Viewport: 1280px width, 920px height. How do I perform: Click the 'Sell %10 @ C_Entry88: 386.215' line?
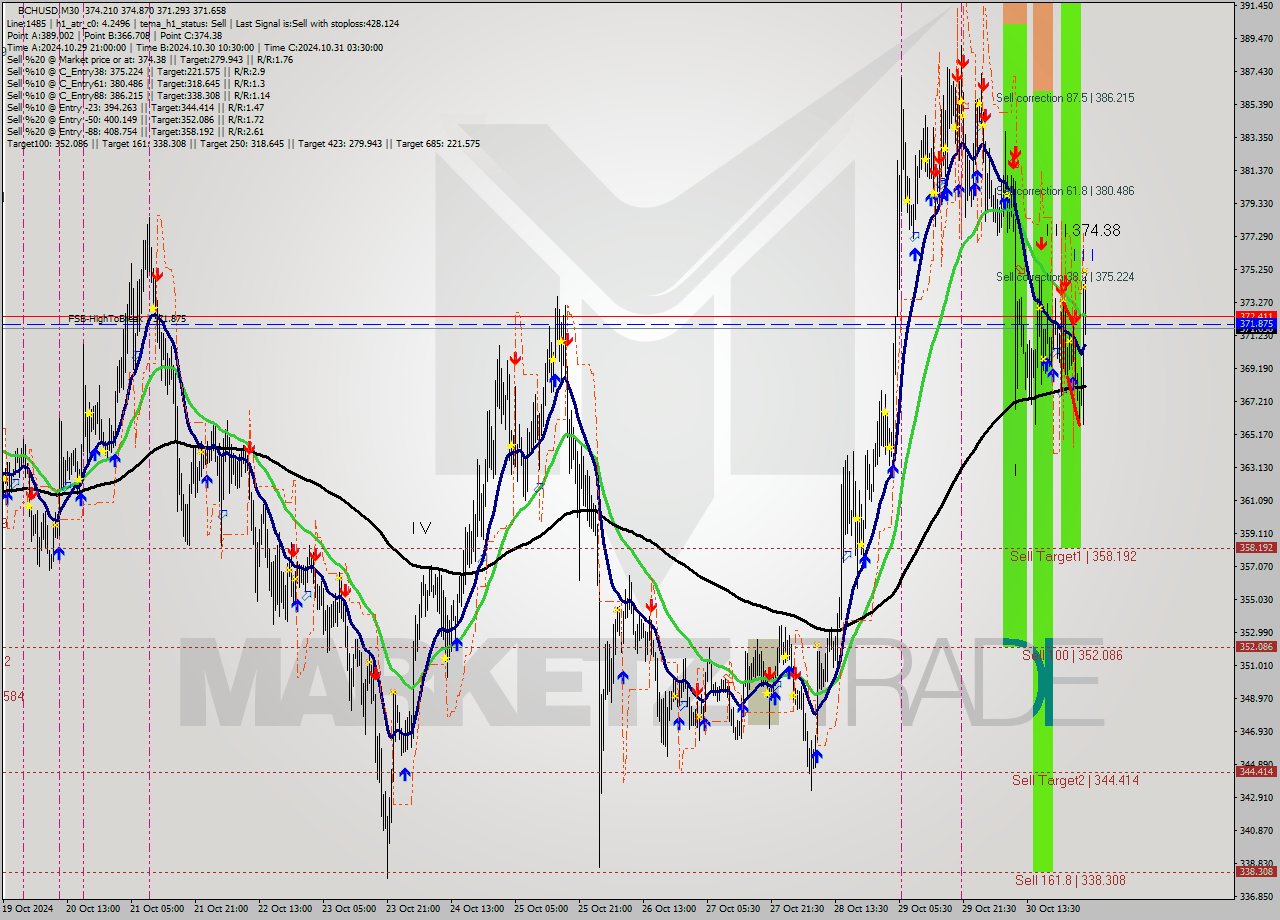click(138, 96)
